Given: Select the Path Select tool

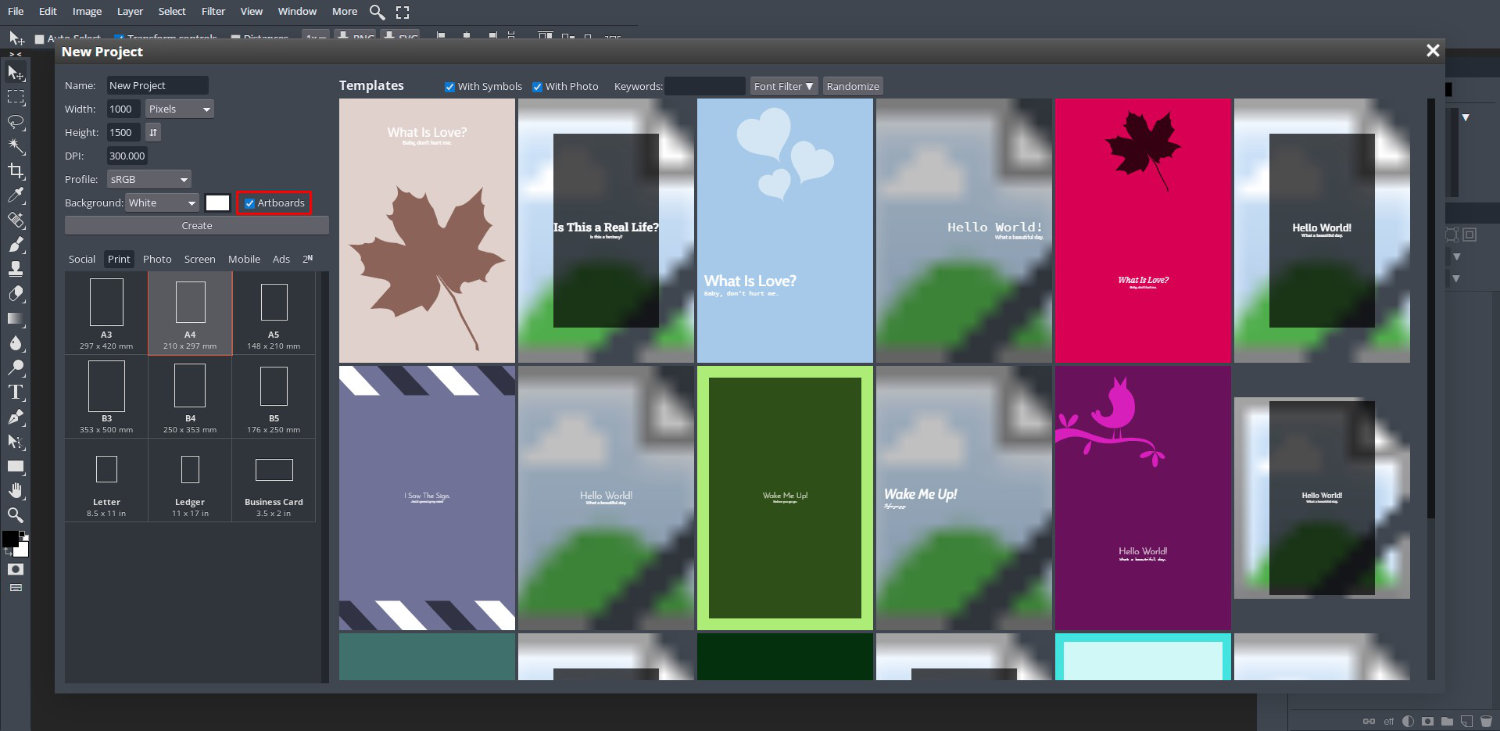Looking at the screenshot, I should coord(16,441).
